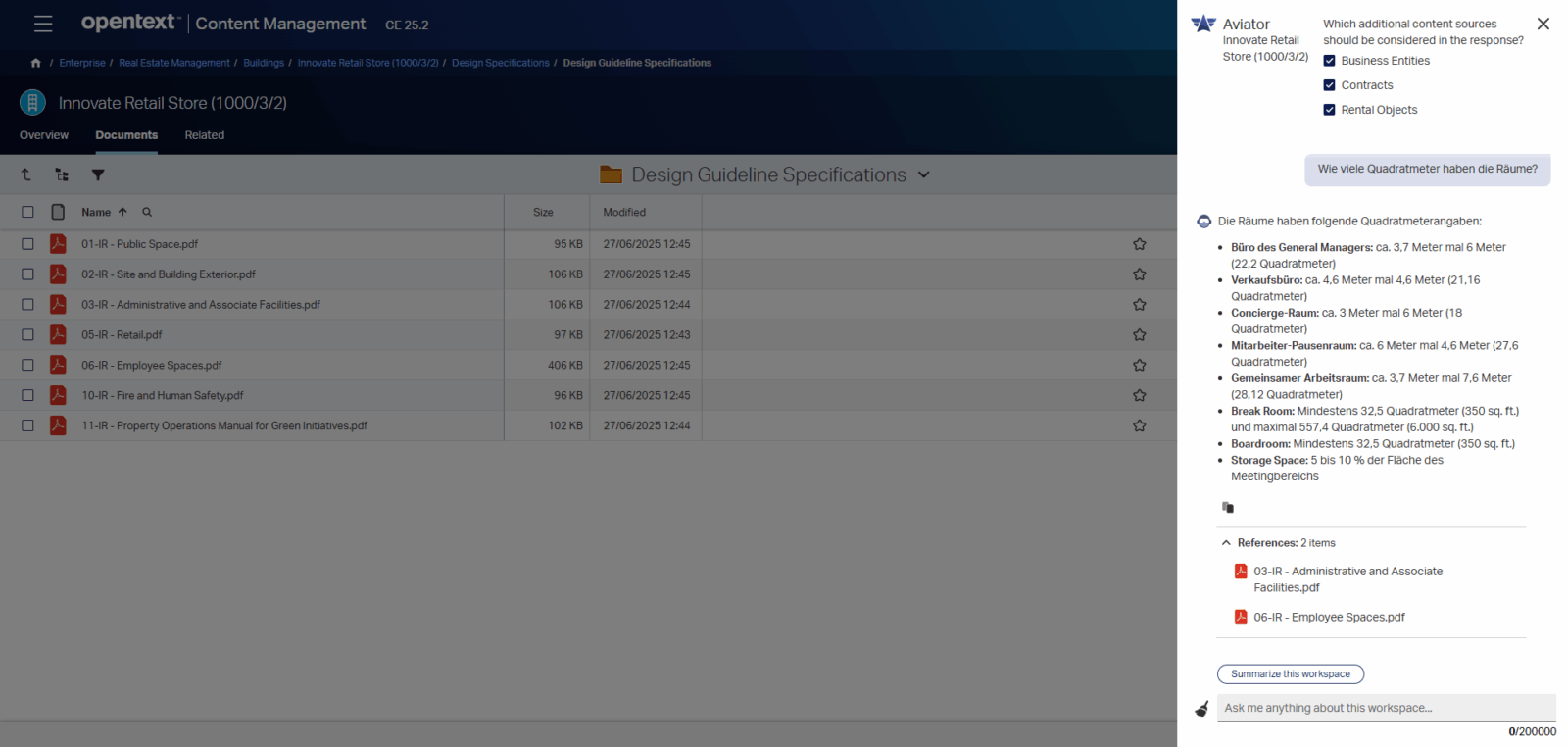Expand Design Guideline Specifications folder dropdown
This screenshot has height=747, width=1568.
pos(923,174)
